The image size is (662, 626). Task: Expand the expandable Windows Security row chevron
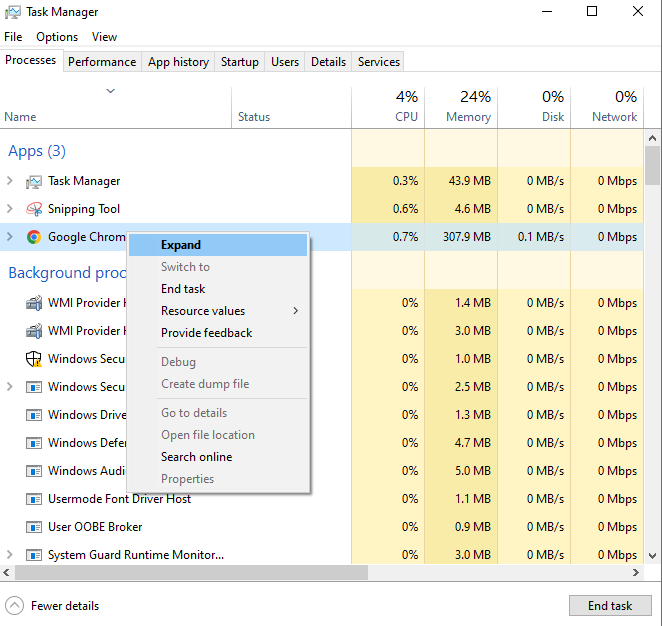click(x=10, y=387)
